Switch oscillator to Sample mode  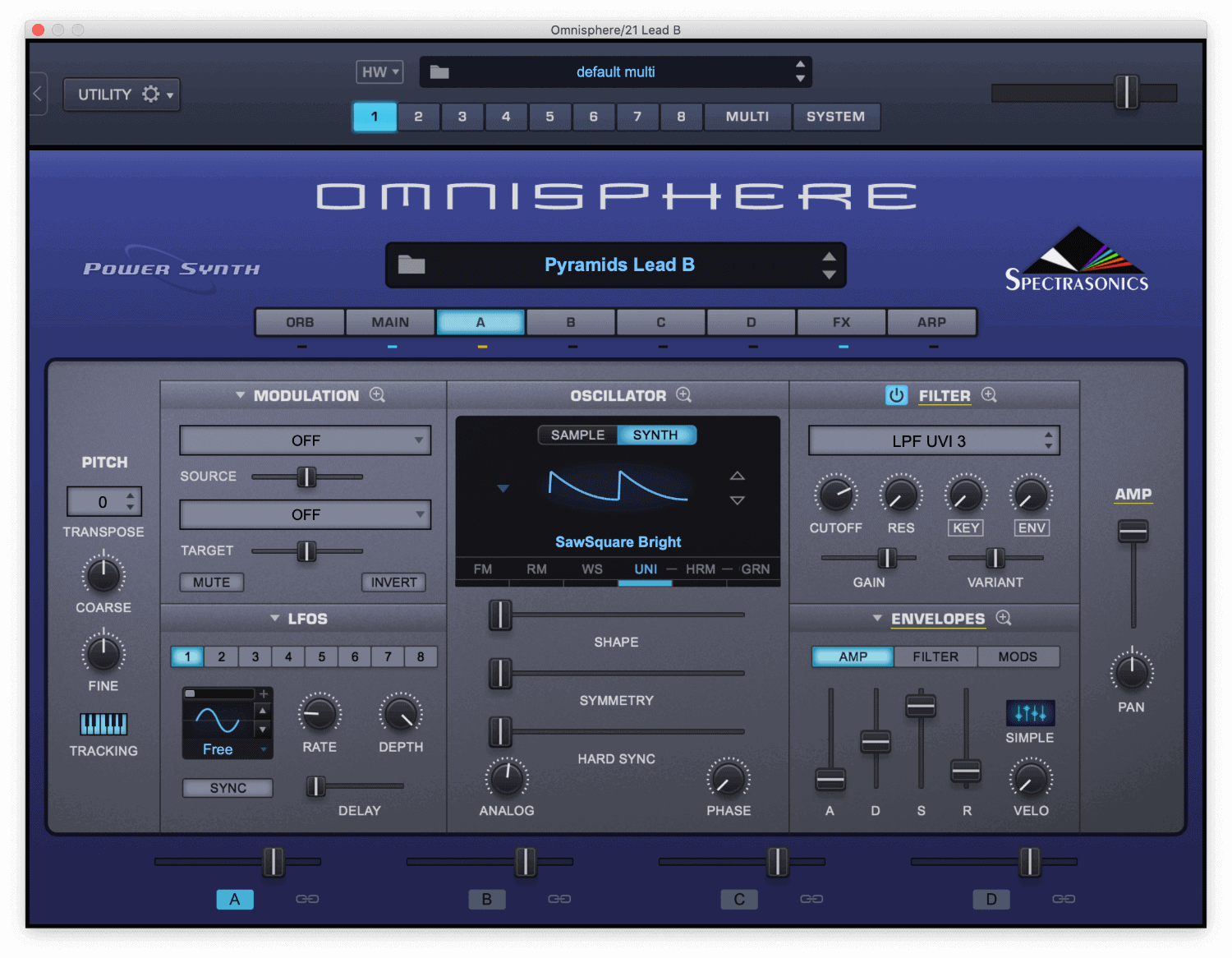coord(577,435)
